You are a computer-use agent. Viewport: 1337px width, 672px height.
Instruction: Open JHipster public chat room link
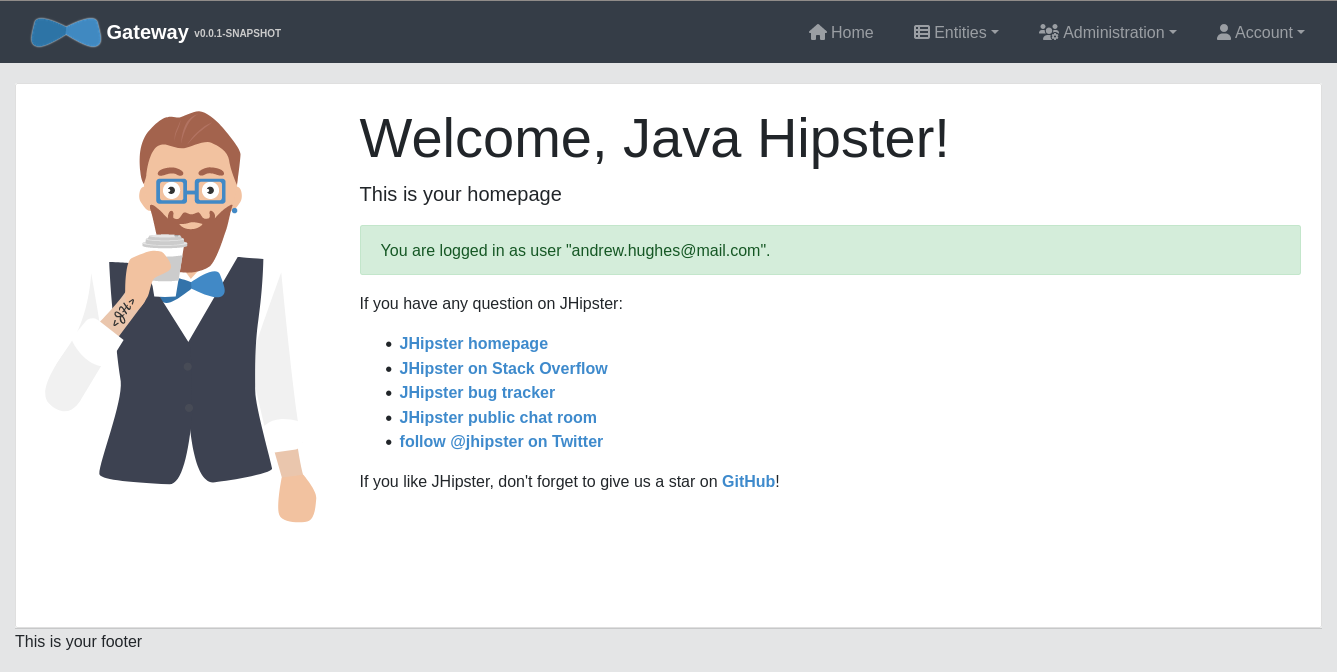(498, 417)
